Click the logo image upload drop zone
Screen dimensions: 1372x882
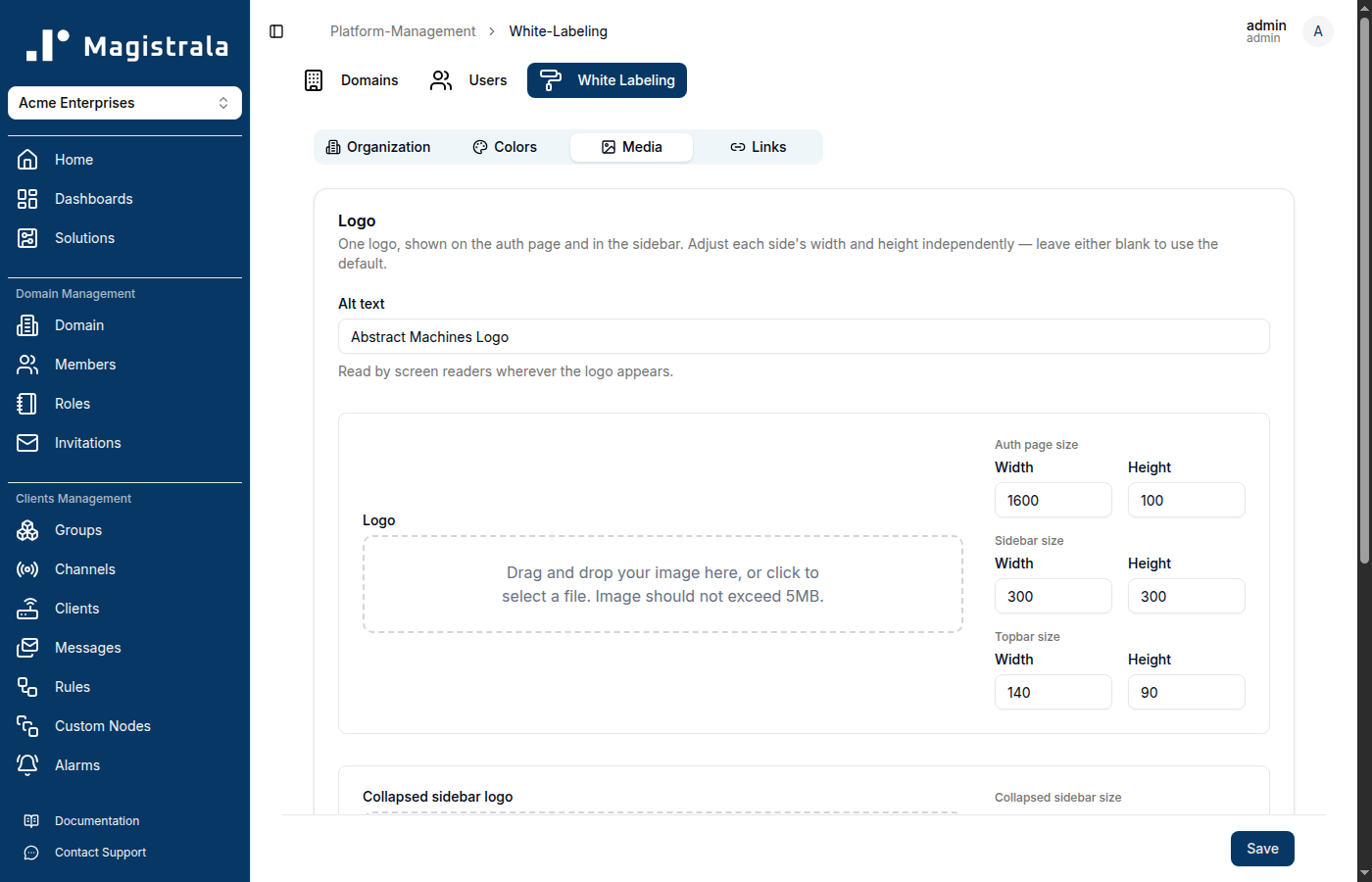pos(662,584)
